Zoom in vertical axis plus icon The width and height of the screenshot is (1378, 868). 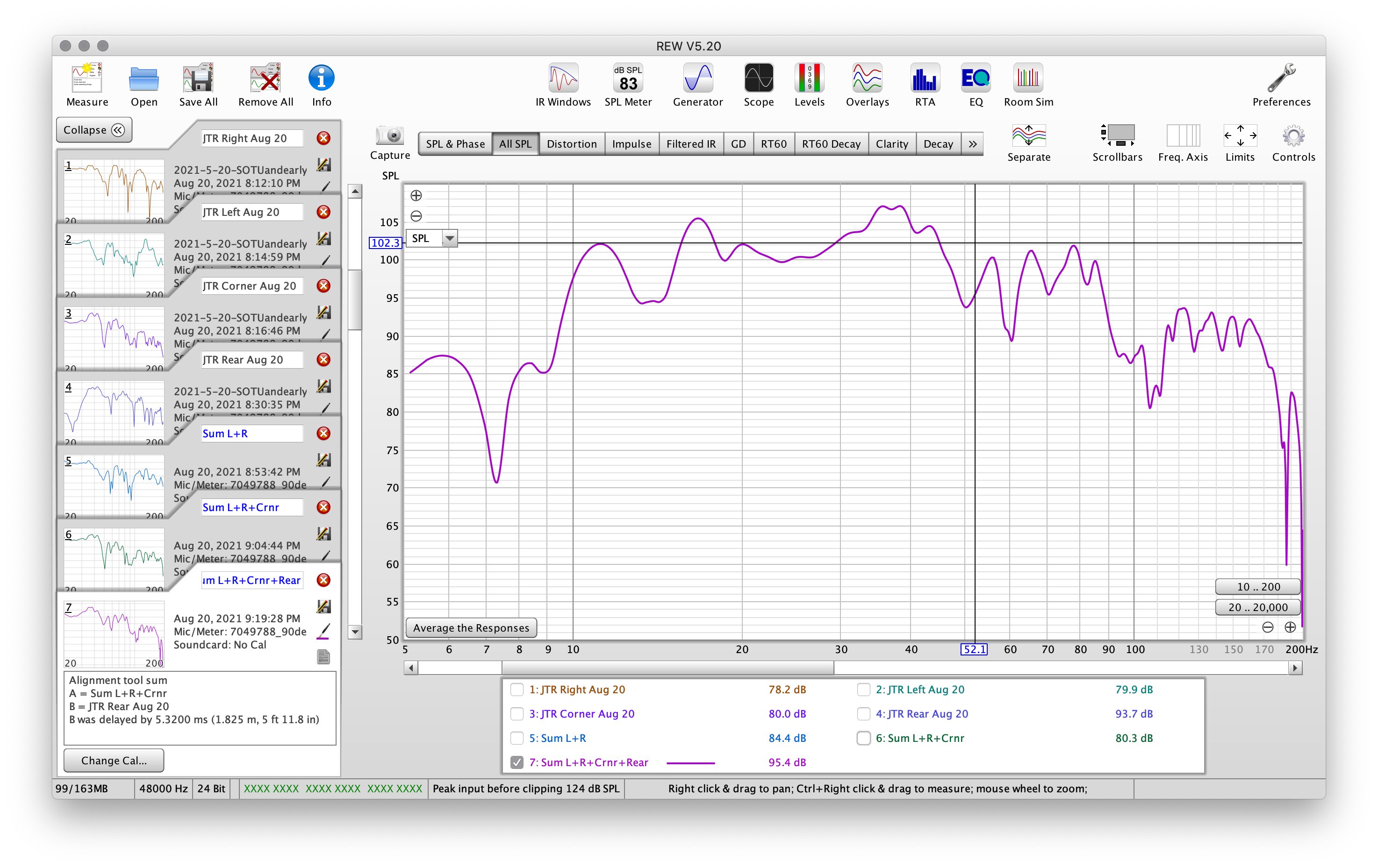tap(416, 196)
